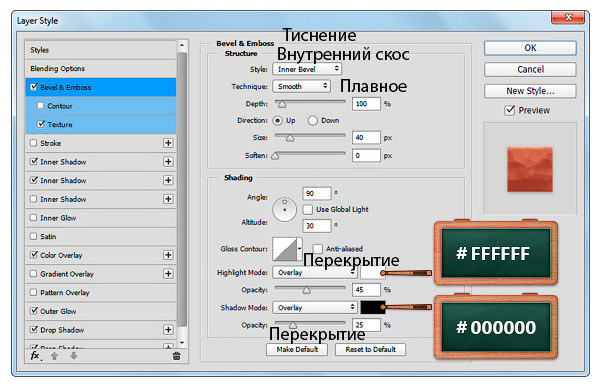The image size is (600, 387).
Task: Click the delete effect trash icon
Action: click(x=176, y=356)
